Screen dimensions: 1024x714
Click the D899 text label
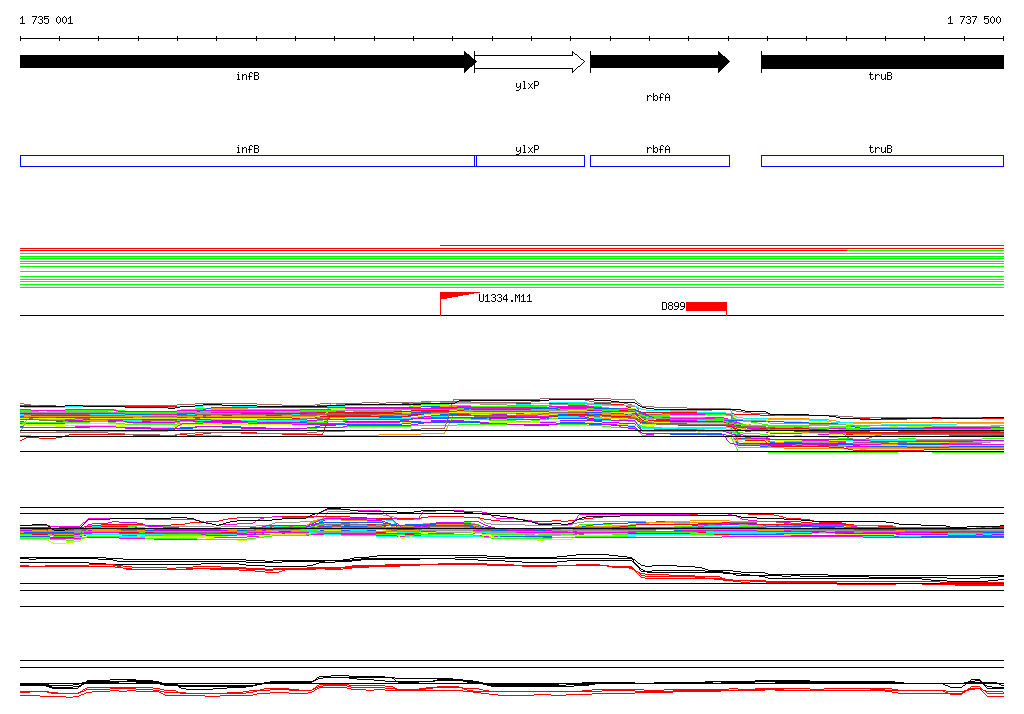(x=673, y=306)
